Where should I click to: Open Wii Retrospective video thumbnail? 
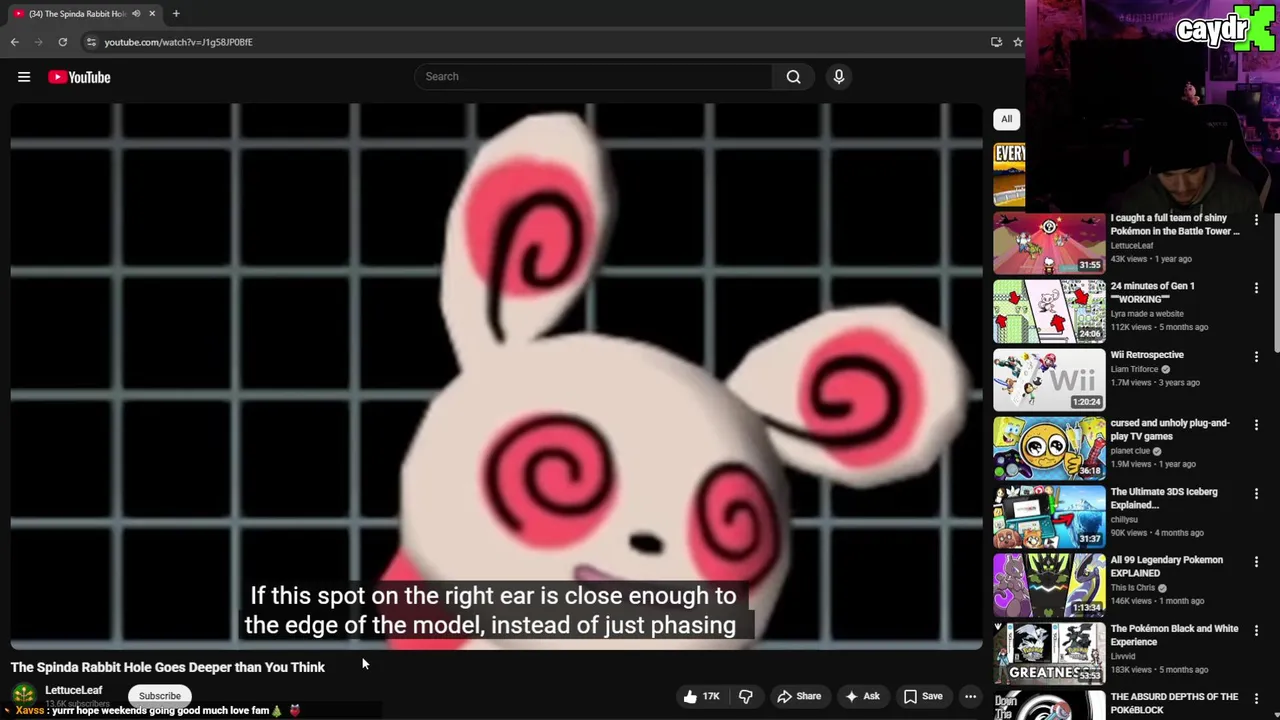click(1049, 380)
